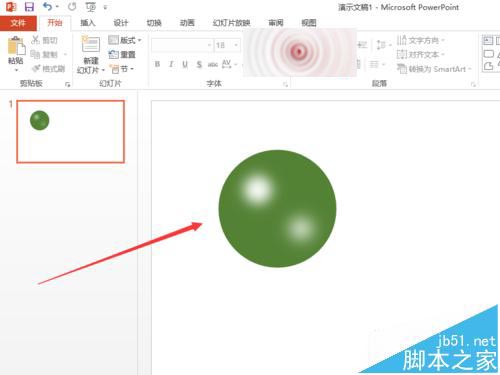The image size is (500, 375).
Task: Switch to the 开始 Home tab
Action: 55,23
